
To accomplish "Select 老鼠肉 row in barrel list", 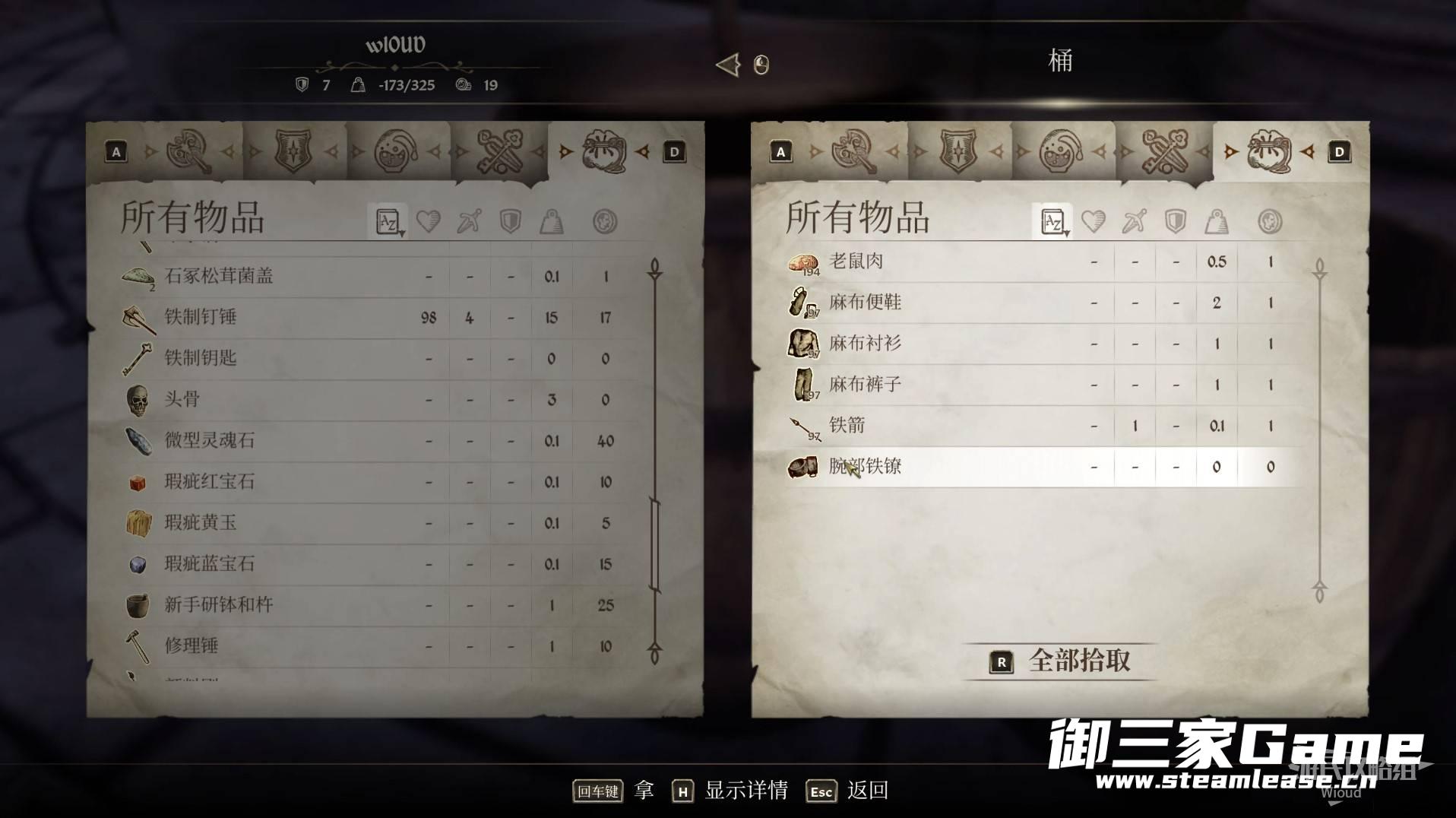I will pyautogui.click(x=1037, y=262).
